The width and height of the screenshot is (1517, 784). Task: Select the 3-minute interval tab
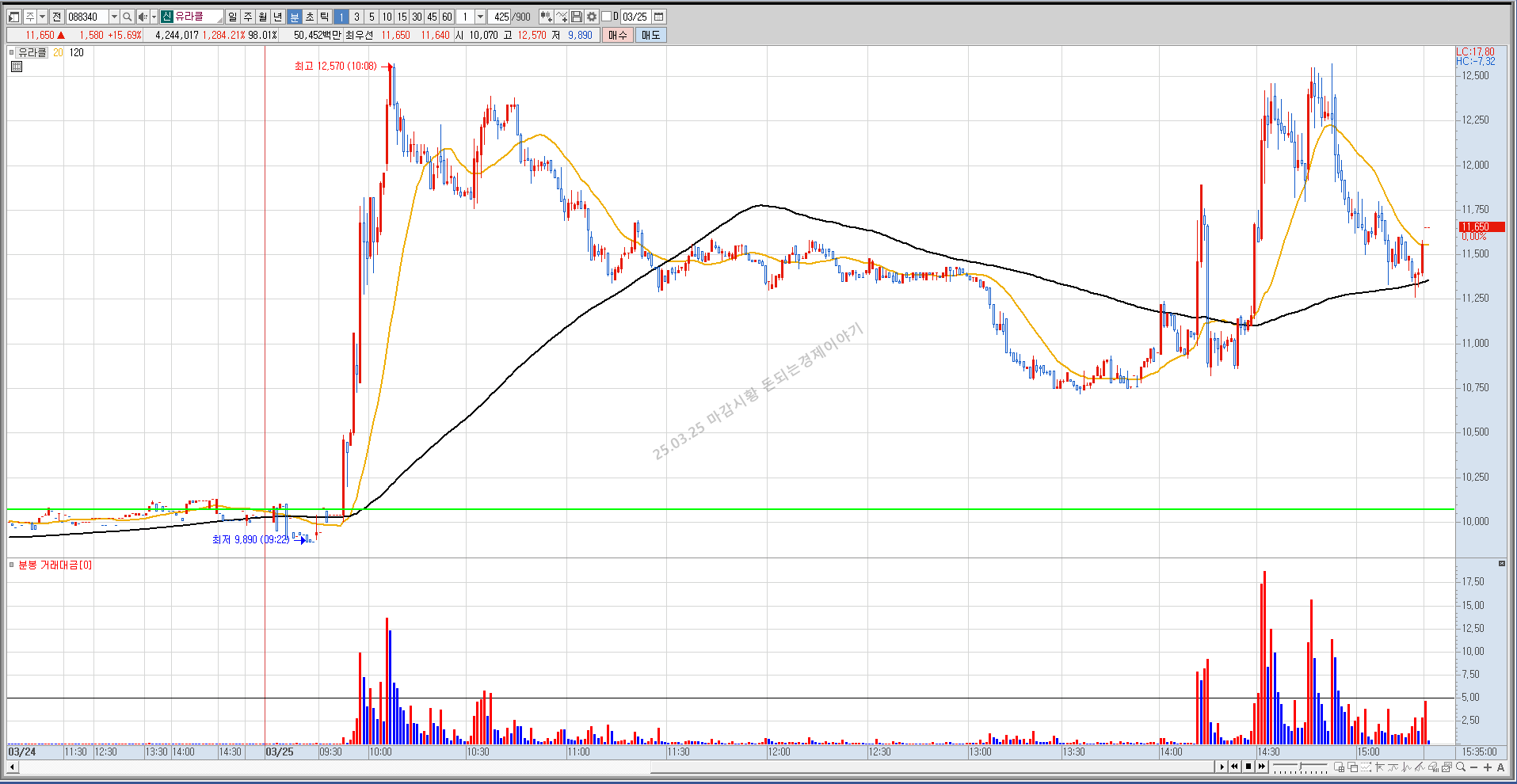coord(356,17)
